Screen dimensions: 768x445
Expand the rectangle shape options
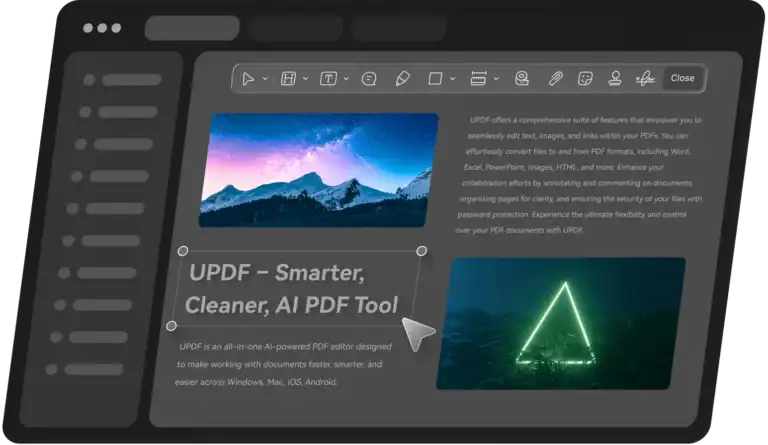pyautogui.click(x=452, y=78)
